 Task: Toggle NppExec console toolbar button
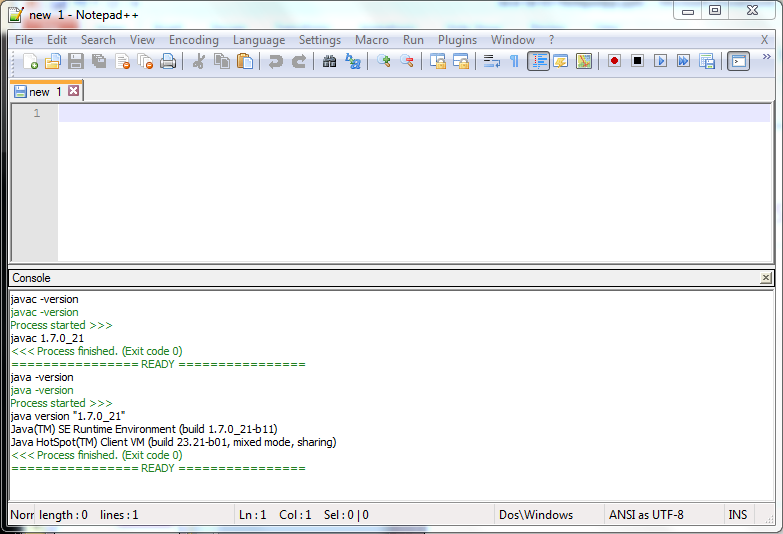pyautogui.click(x=738, y=61)
